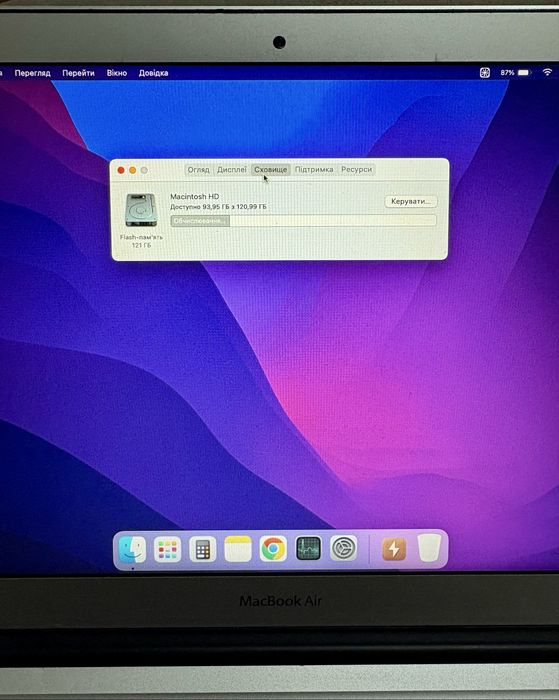559x700 pixels.
Task: Switch to the Огляд tab
Action: [198, 170]
